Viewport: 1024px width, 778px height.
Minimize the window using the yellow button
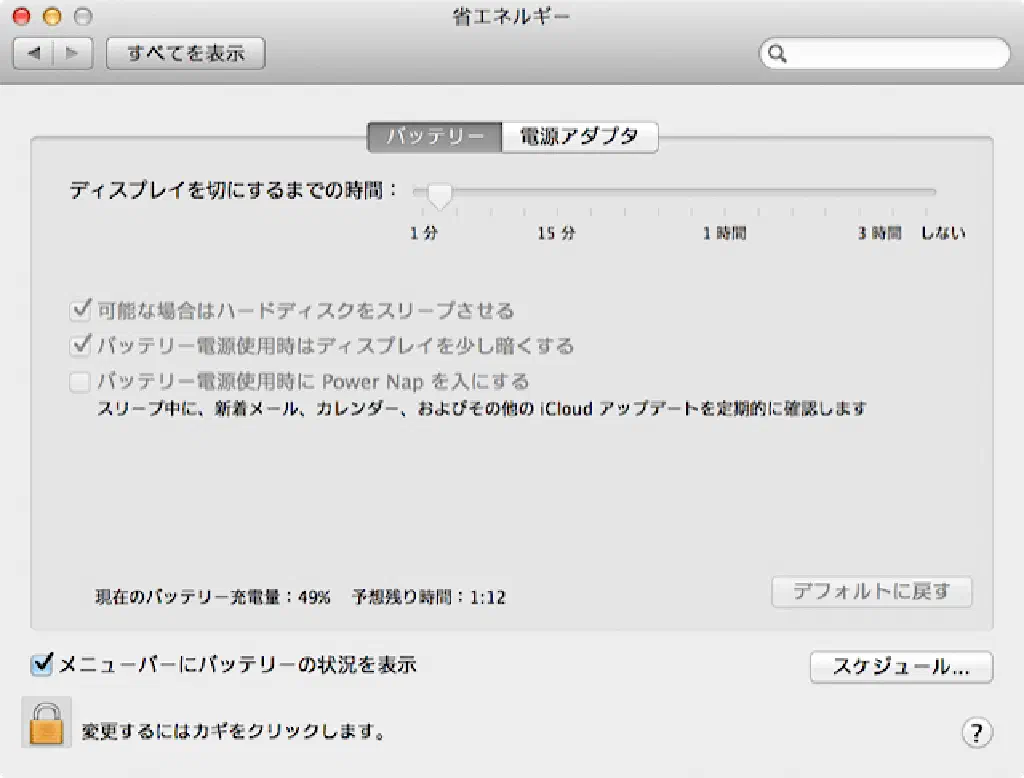tap(53, 16)
